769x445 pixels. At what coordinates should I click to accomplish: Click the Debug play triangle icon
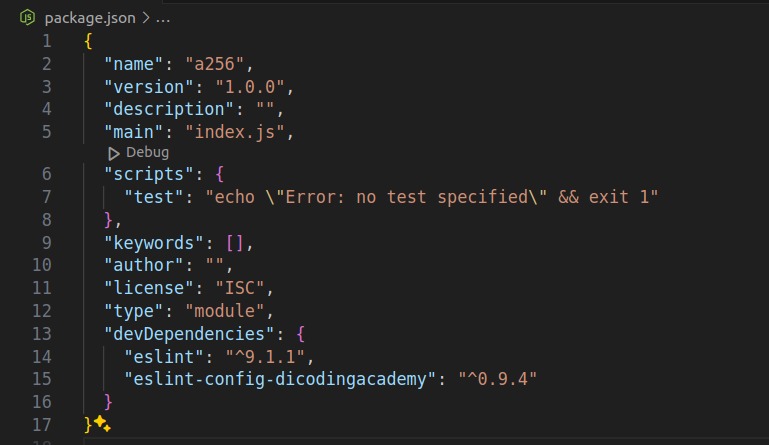[114, 153]
